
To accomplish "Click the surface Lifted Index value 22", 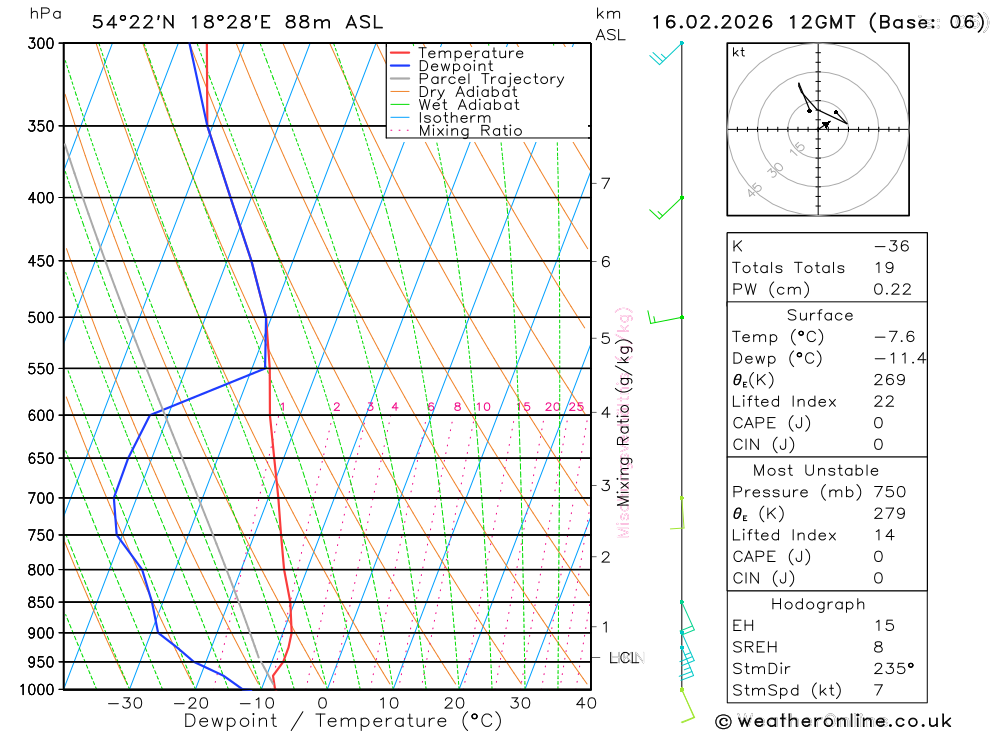I will point(884,402).
